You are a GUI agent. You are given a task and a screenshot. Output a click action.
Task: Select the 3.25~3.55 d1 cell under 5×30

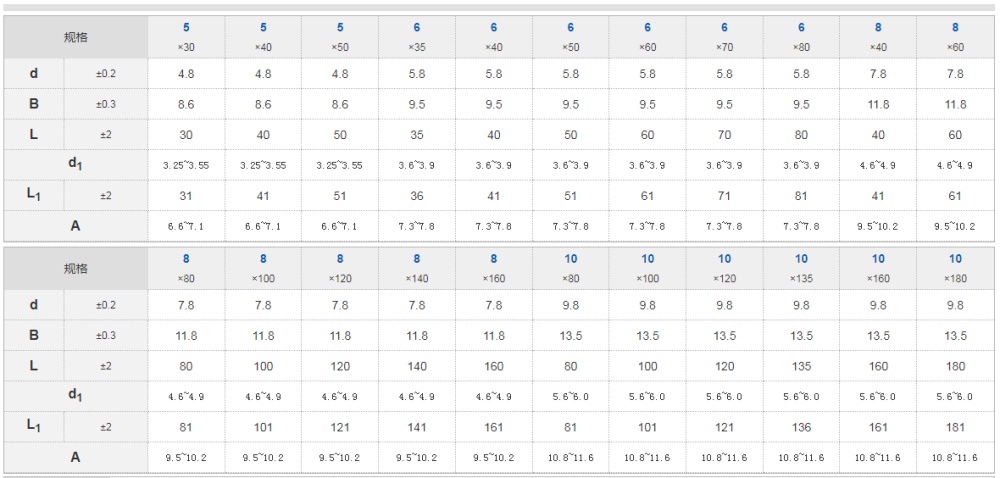click(x=186, y=166)
